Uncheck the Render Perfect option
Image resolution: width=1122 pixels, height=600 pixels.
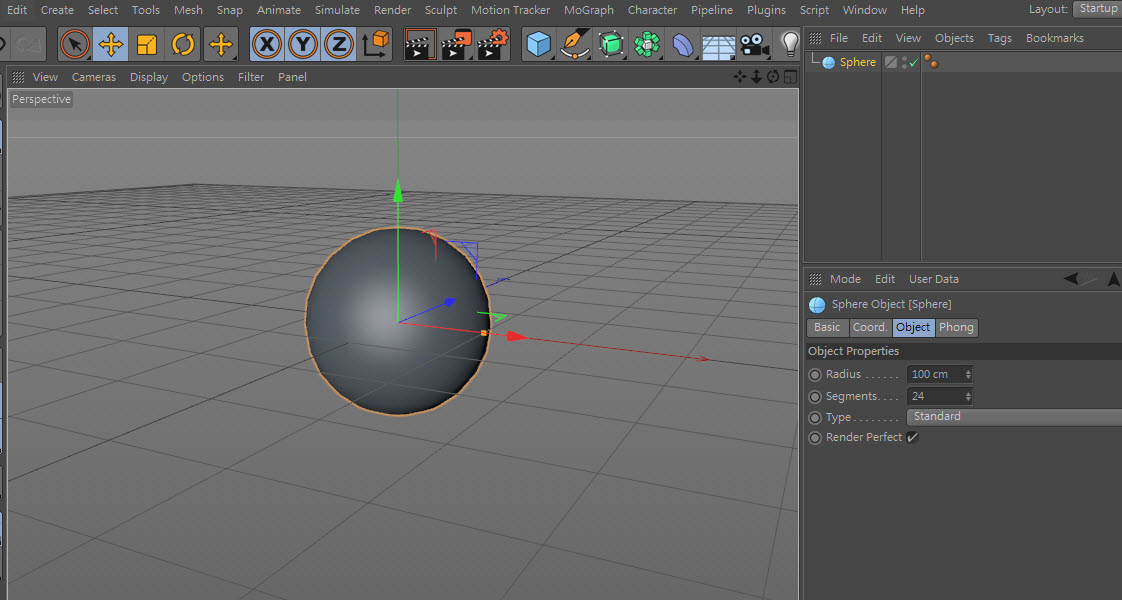click(x=911, y=437)
